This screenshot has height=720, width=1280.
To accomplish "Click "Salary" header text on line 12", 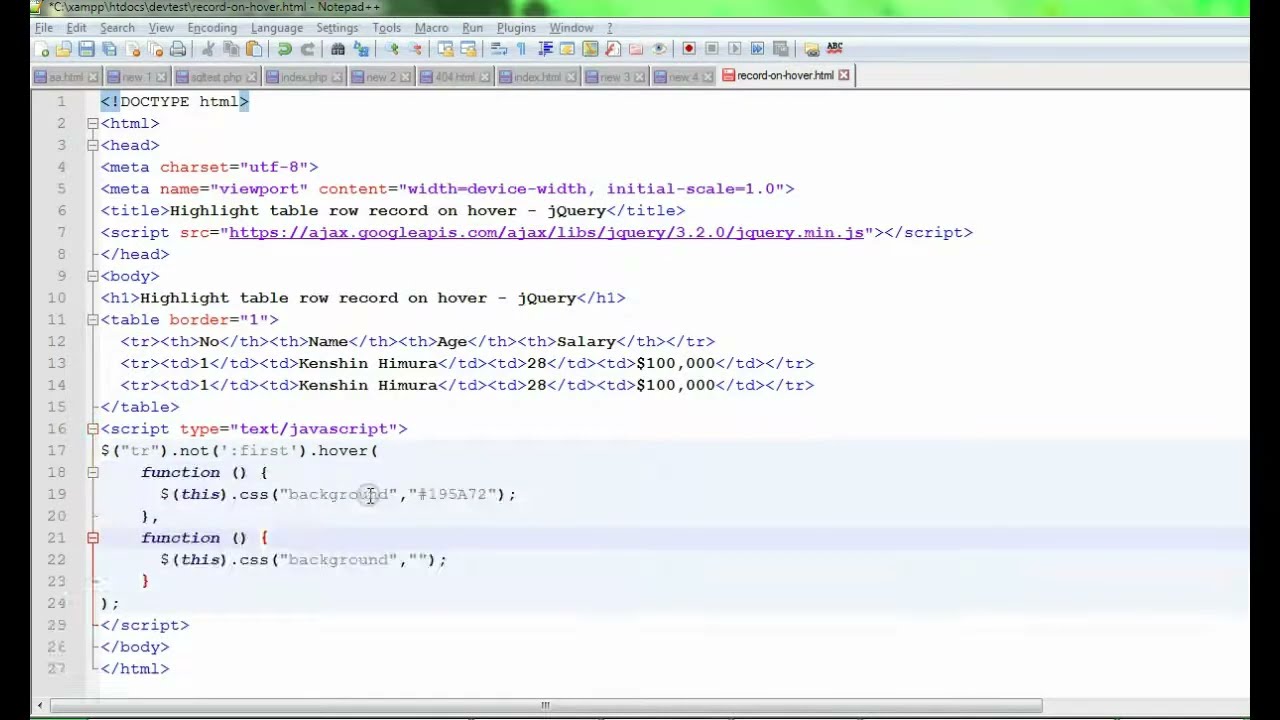I will tap(586, 342).
